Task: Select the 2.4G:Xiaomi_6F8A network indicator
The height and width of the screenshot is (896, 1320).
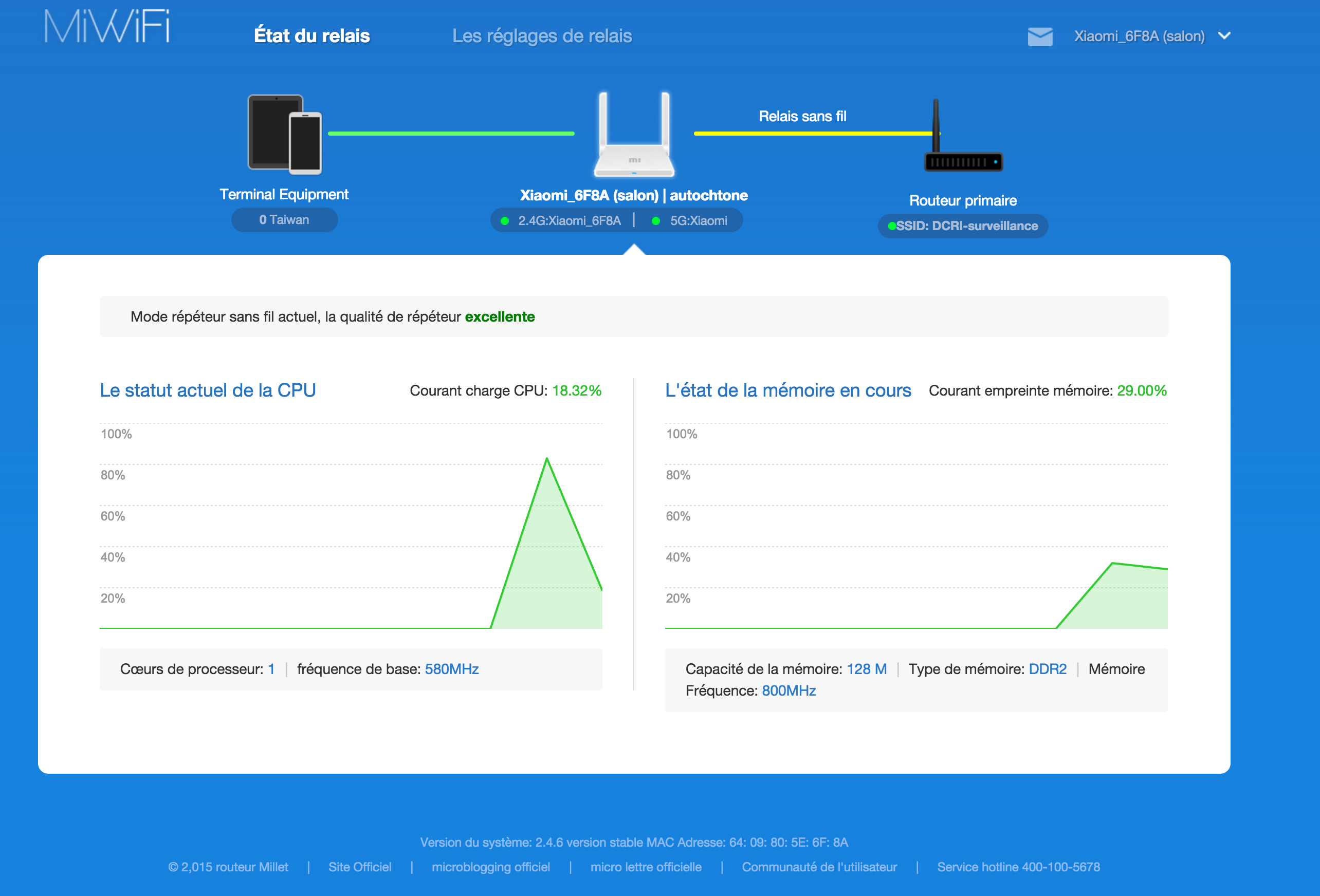Action: (561, 220)
